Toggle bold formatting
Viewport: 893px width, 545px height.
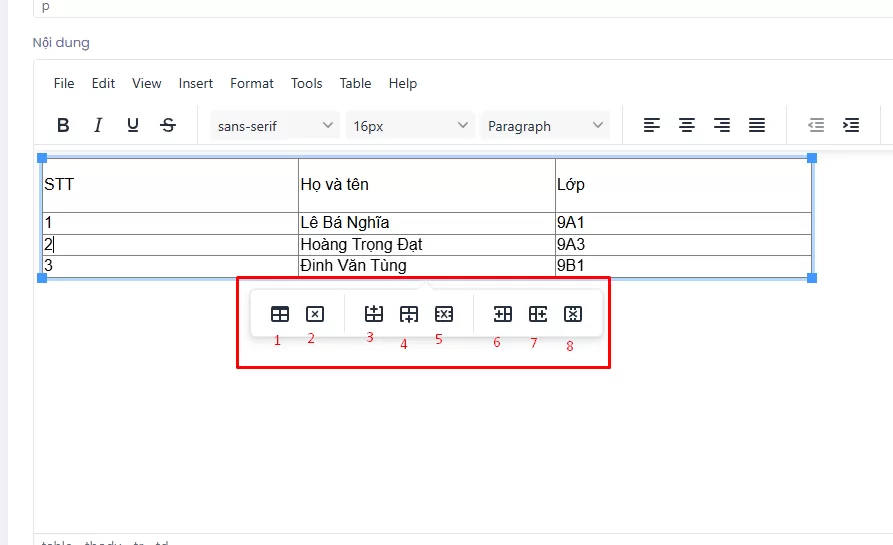tap(63, 125)
